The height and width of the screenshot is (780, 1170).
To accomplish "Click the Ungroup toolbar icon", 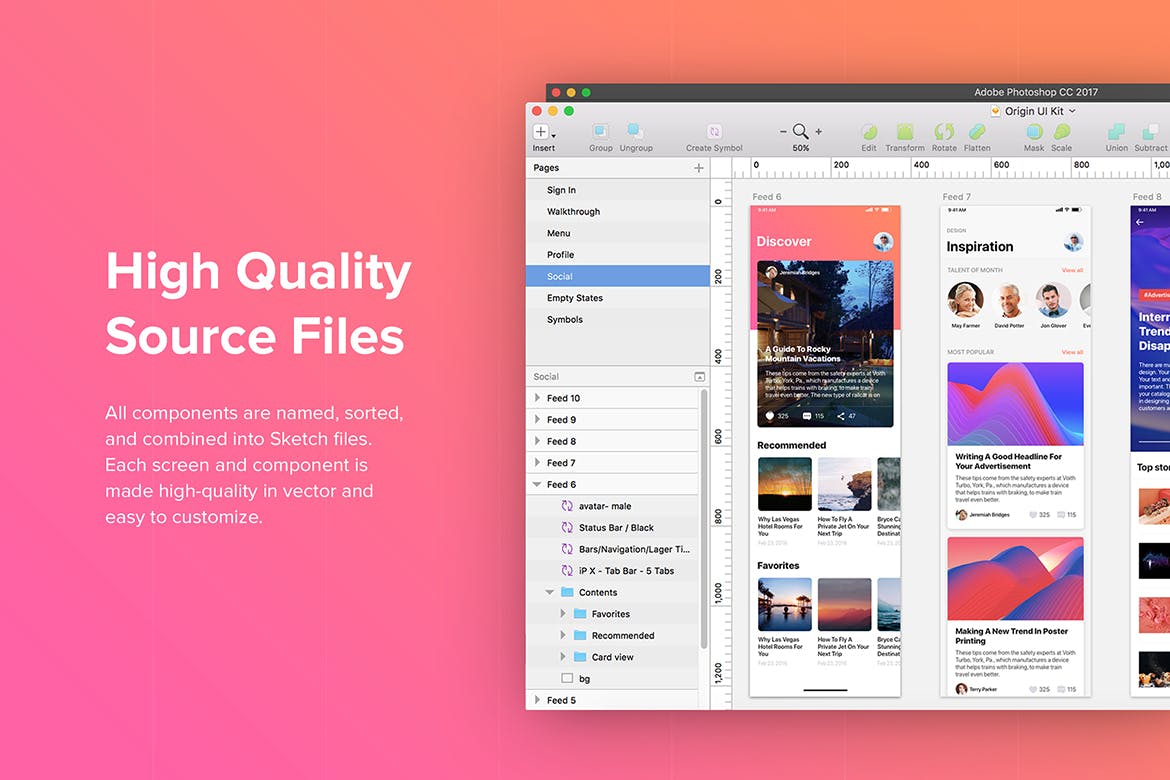I will pyautogui.click(x=636, y=133).
